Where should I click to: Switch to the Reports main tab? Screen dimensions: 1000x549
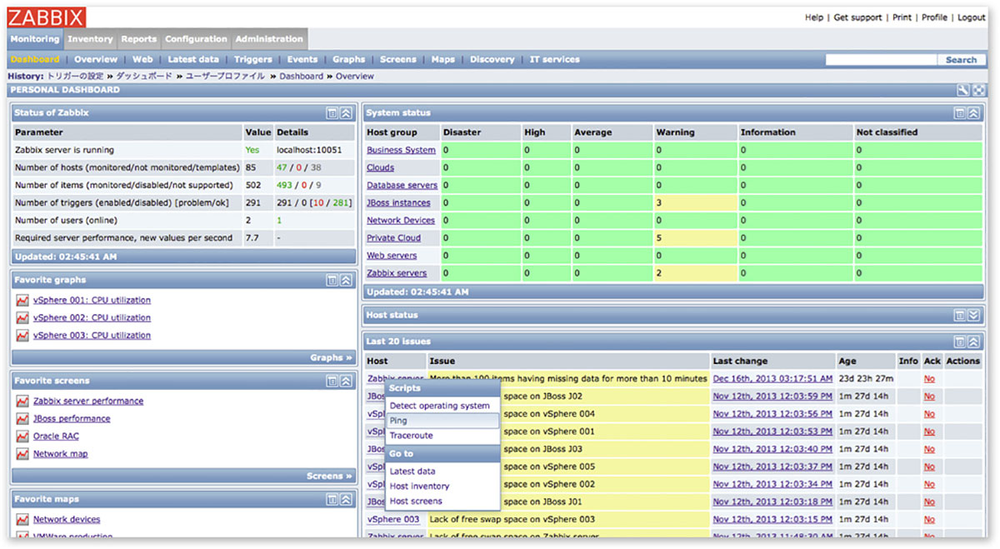pyautogui.click(x=138, y=39)
